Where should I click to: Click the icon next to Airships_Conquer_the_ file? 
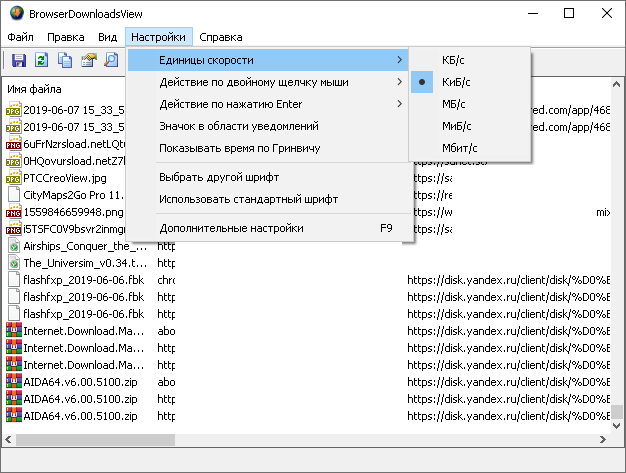pyautogui.click(x=14, y=246)
